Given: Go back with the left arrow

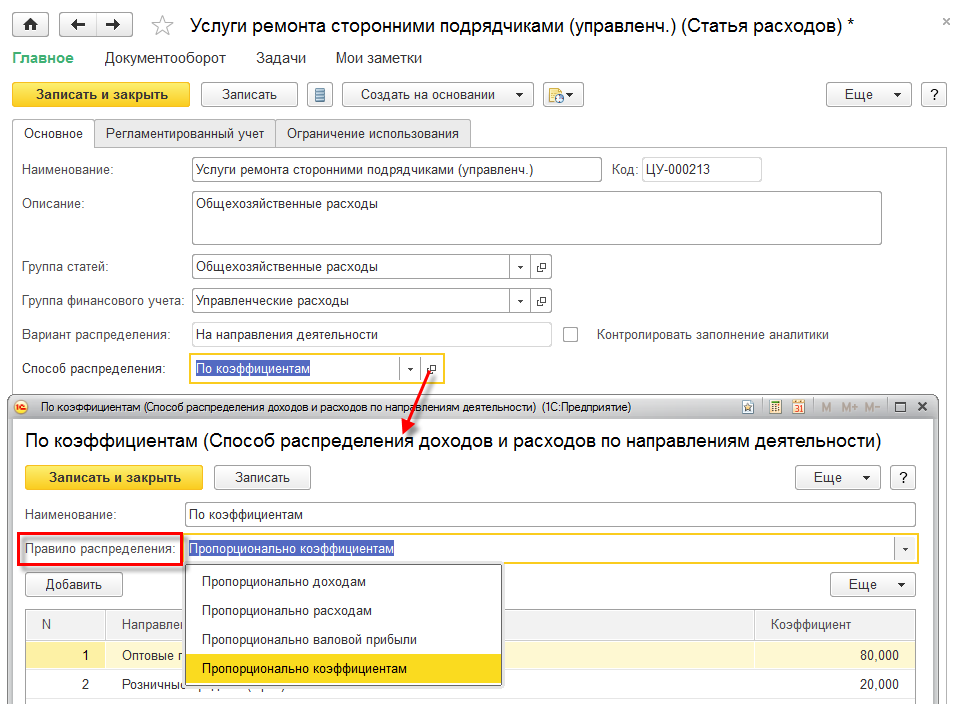Looking at the screenshot, I should [79, 25].
